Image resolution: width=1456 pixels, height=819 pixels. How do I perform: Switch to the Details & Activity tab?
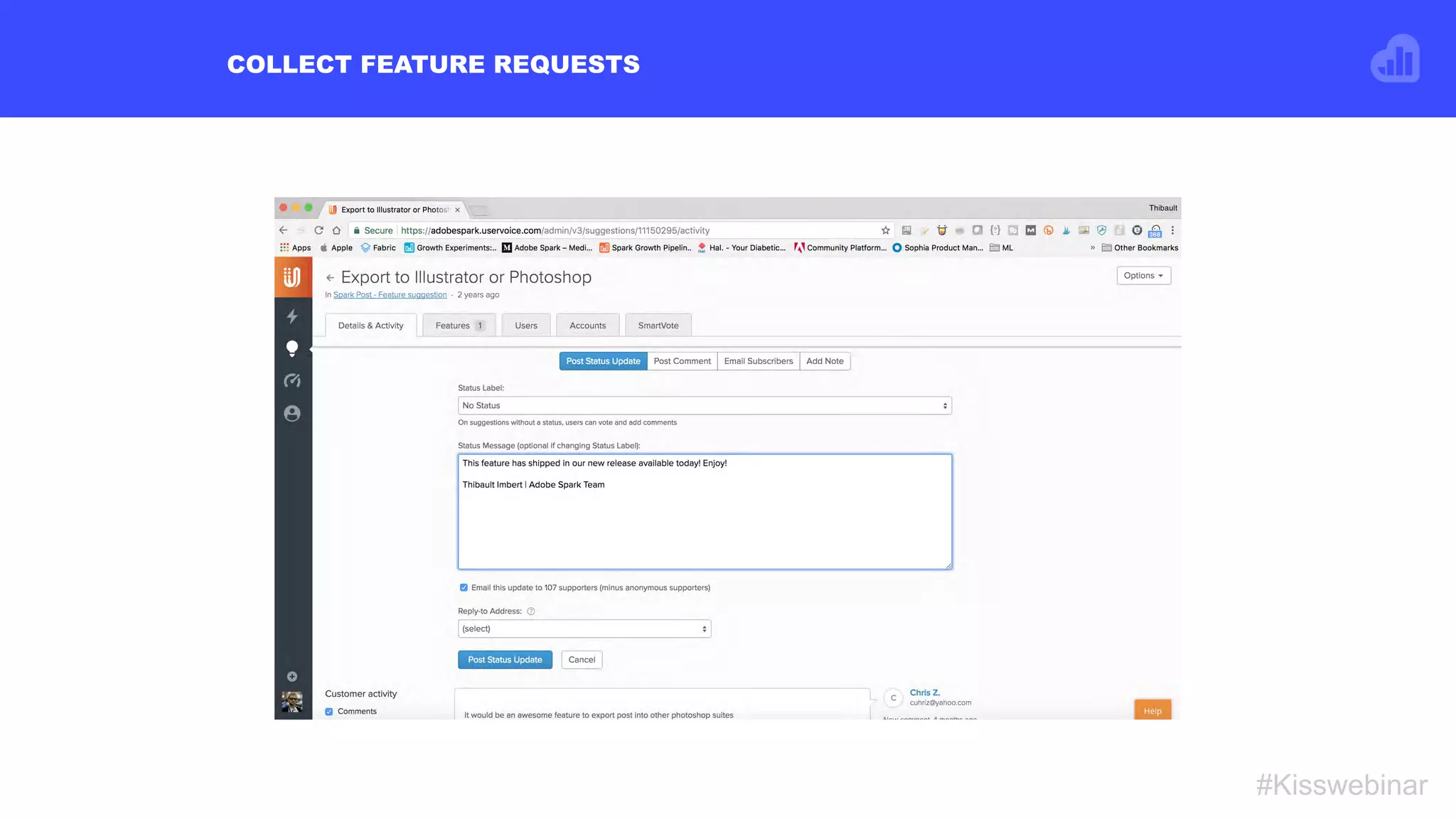click(x=370, y=326)
